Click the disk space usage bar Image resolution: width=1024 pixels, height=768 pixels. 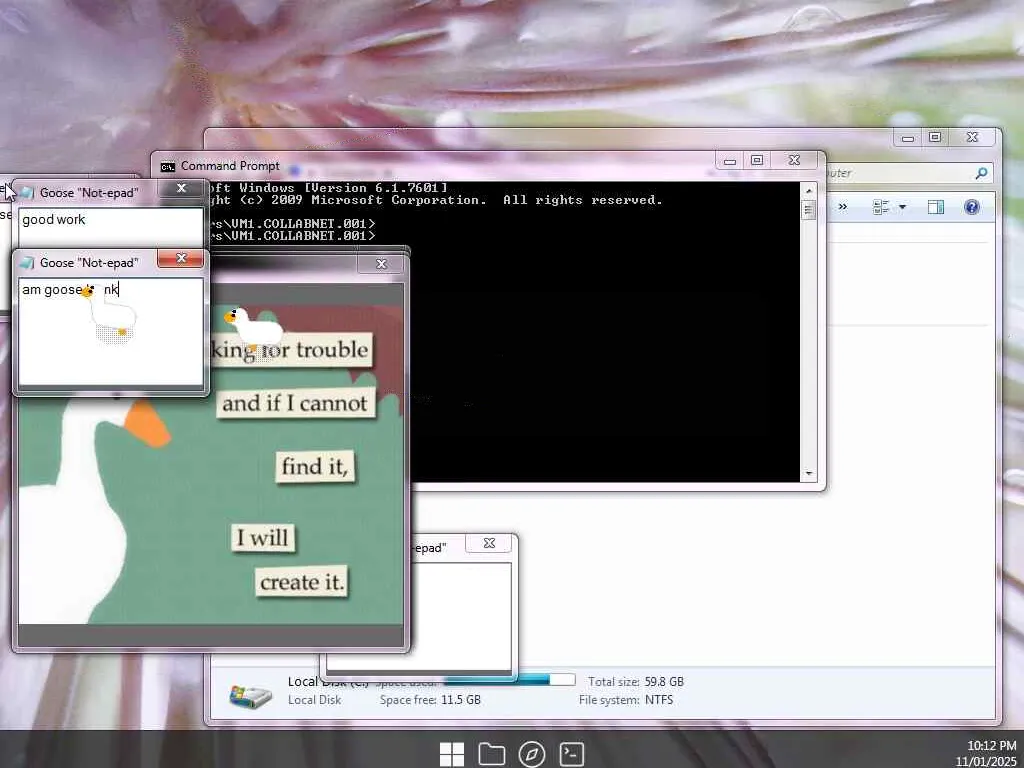[509, 679]
